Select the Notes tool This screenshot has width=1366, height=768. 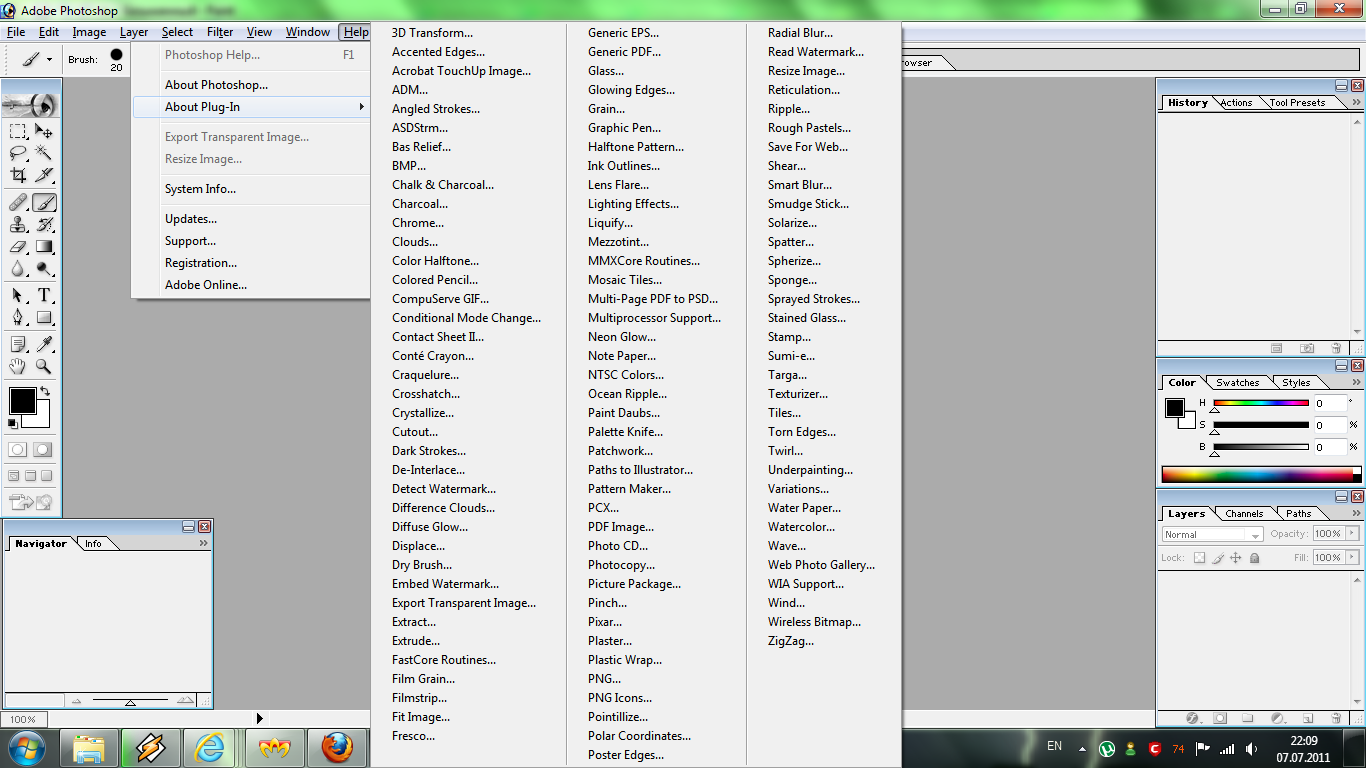pos(18,345)
